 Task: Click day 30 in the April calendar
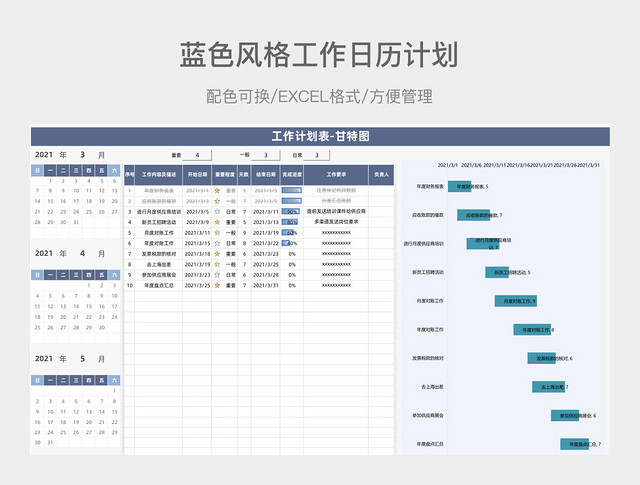[x=102, y=327]
